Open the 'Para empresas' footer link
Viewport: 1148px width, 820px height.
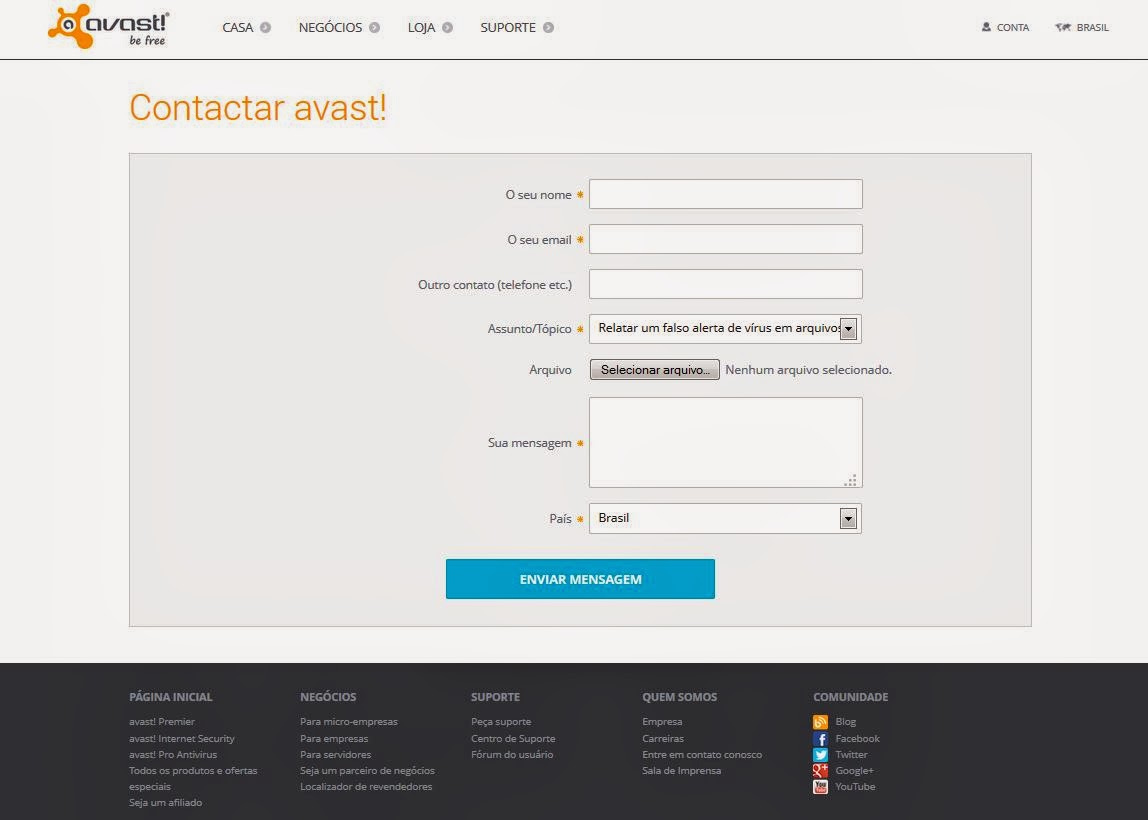(x=334, y=739)
